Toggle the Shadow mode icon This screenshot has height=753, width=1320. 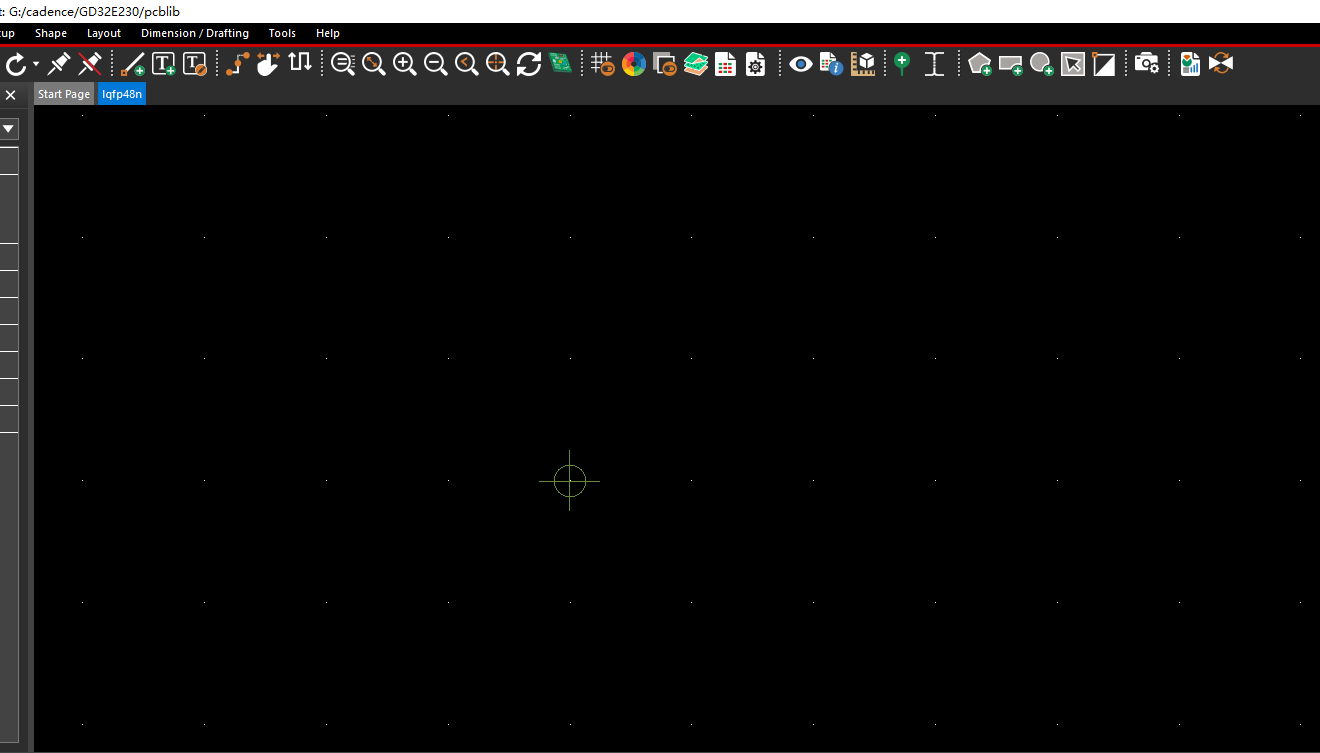click(x=665, y=64)
